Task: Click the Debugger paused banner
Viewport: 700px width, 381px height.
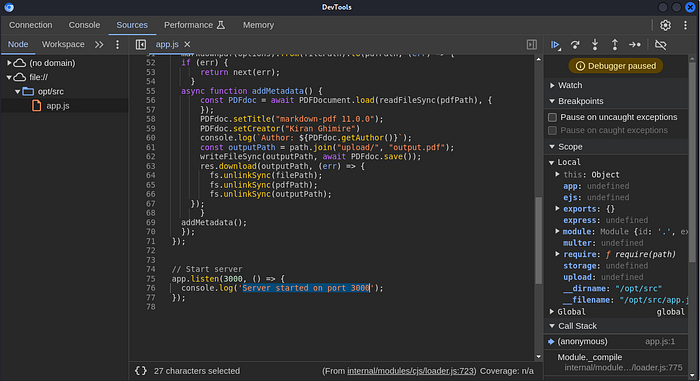Action: click(616, 66)
